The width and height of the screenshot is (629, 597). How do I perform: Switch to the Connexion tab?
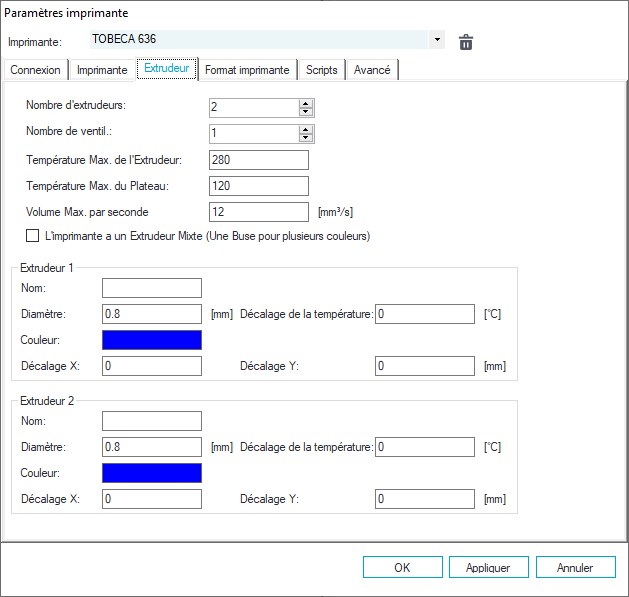tap(36, 70)
